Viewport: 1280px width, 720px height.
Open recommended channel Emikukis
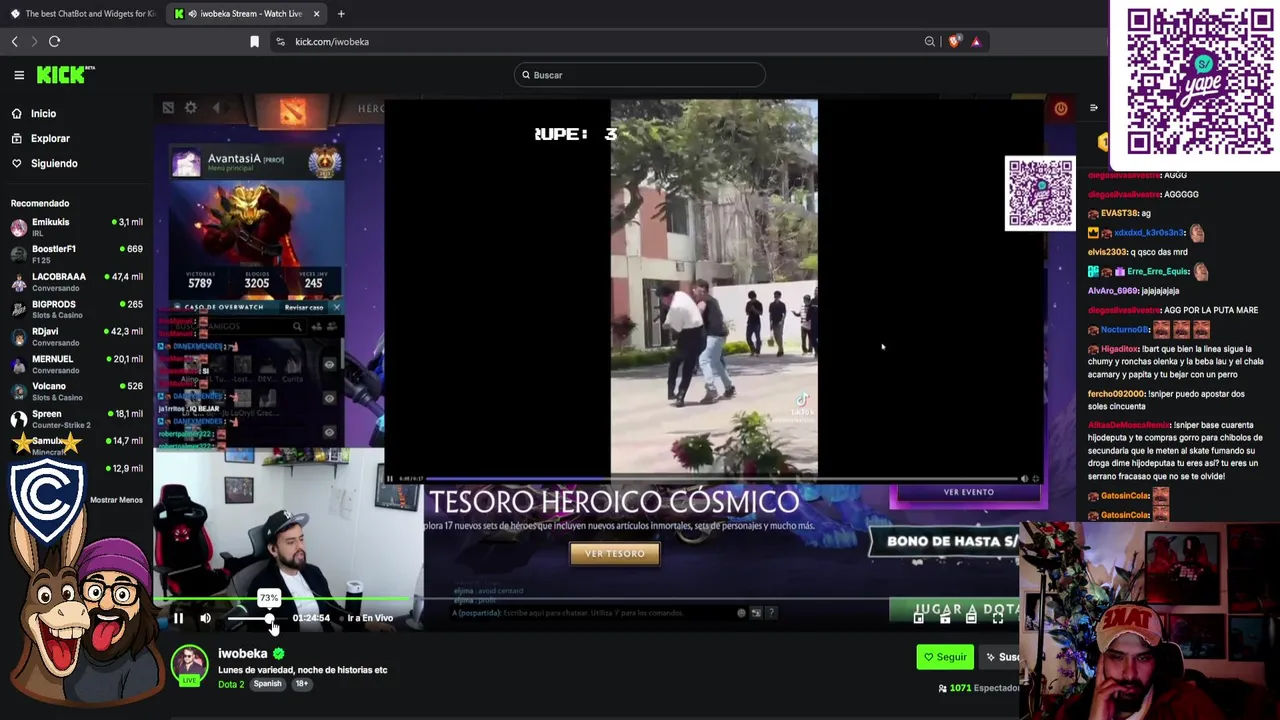(x=76, y=227)
